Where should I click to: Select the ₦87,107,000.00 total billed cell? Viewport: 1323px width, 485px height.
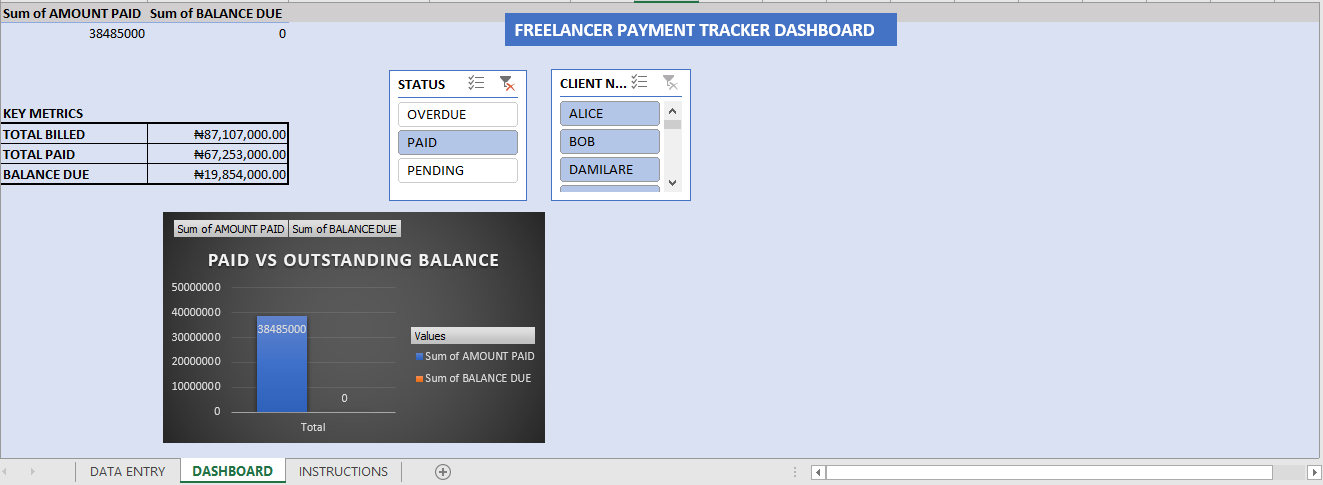pos(218,134)
